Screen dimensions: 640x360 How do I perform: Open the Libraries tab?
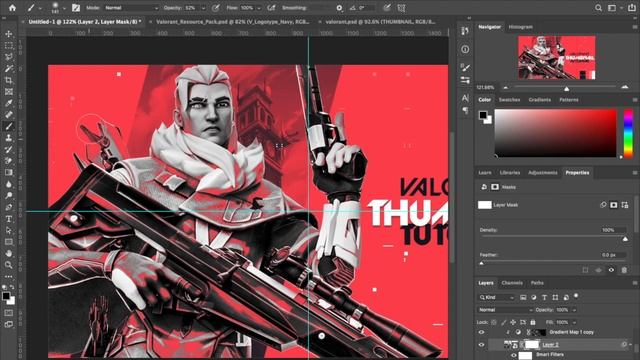pos(510,173)
